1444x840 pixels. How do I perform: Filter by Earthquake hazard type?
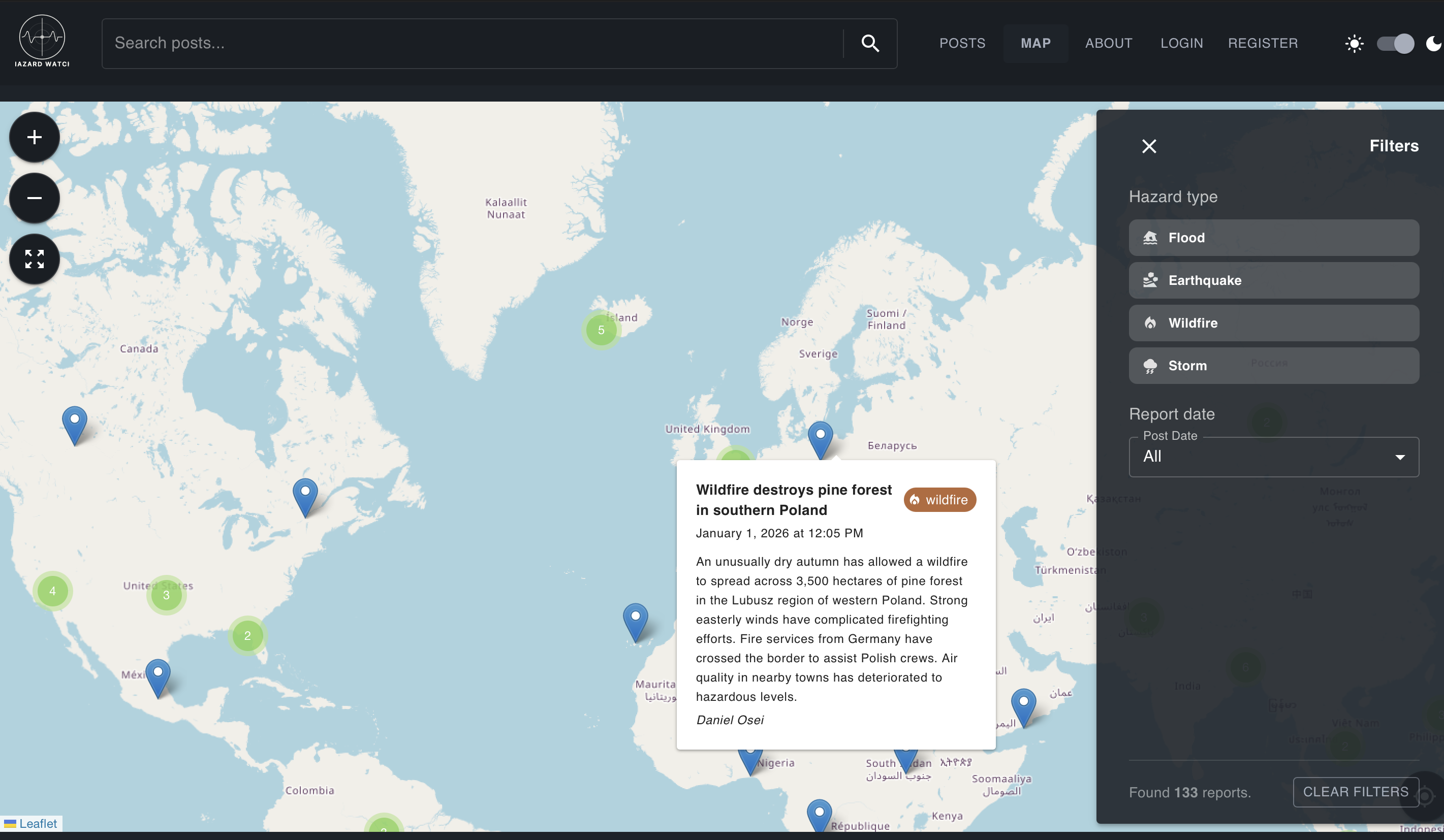1273,280
